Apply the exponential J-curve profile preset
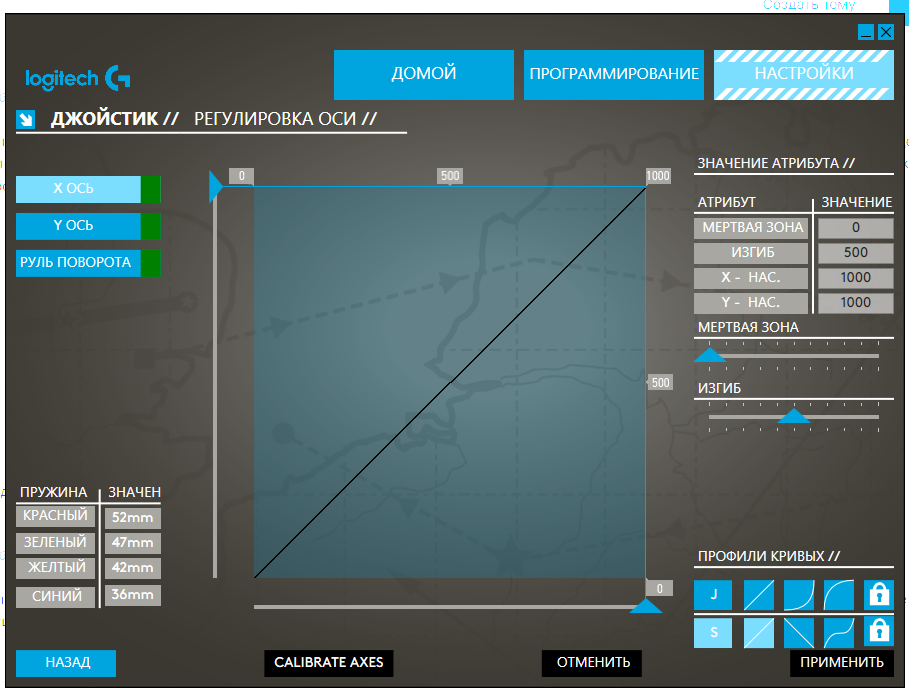The image size is (909, 698). pos(799,595)
